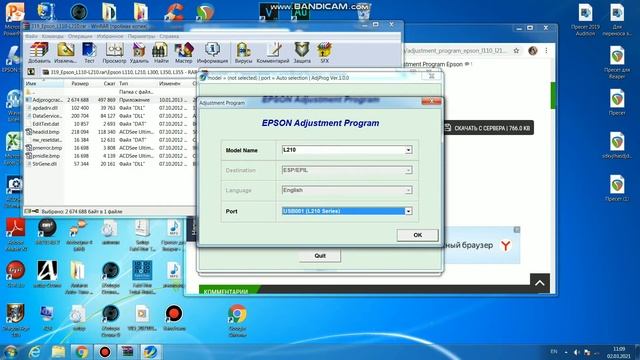Open Операции menu in WinRAR

coord(80,36)
